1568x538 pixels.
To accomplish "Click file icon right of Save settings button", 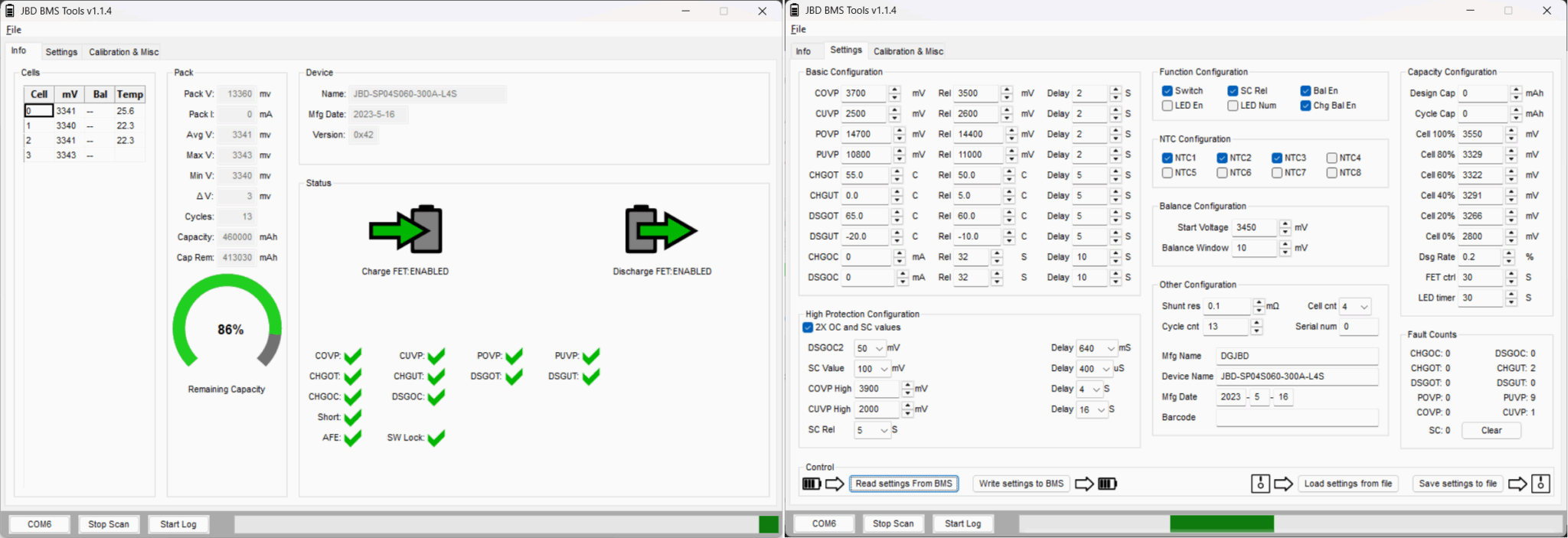I will click(x=1540, y=484).
